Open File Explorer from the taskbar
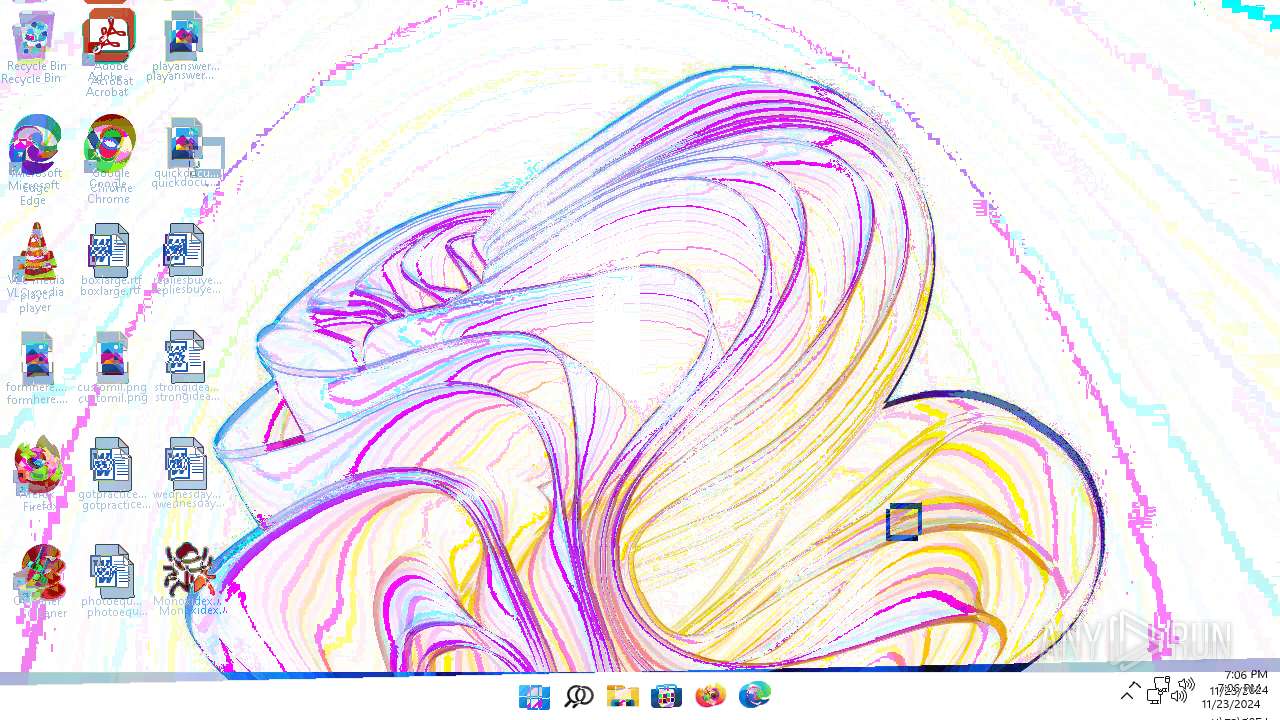 coord(622,696)
